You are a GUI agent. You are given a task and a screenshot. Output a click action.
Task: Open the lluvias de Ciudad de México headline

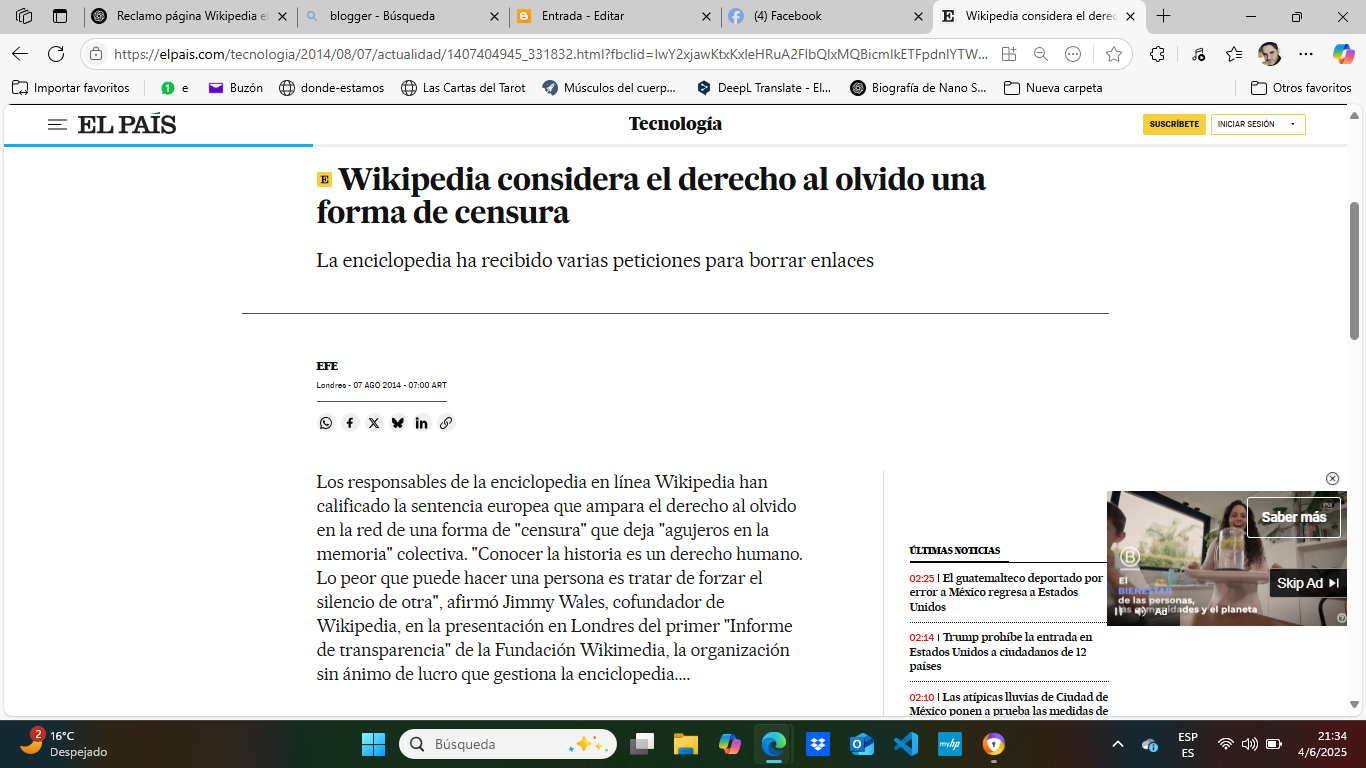[x=1008, y=704]
